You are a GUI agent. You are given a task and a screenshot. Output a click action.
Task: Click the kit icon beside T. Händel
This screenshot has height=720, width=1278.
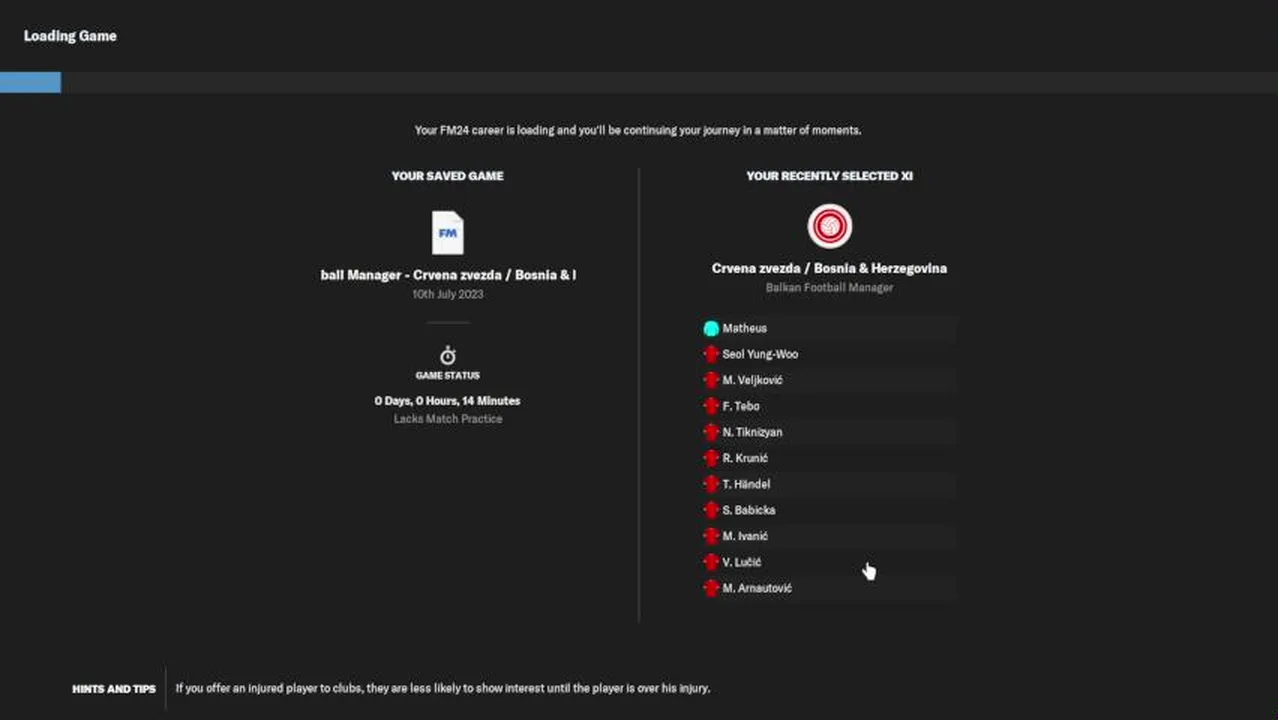711,484
